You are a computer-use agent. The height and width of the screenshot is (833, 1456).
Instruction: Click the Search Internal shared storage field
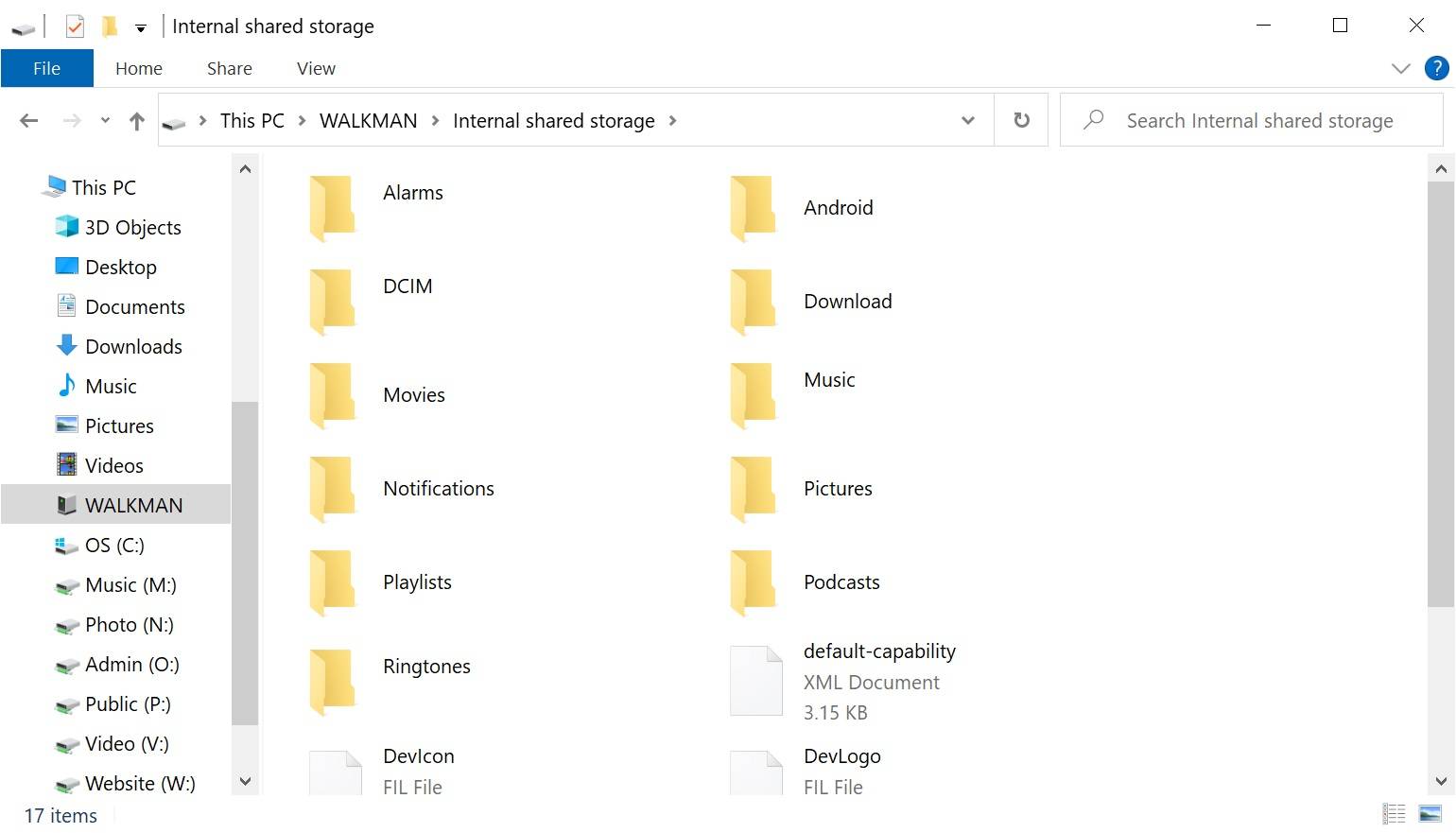pyautogui.click(x=1251, y=120)
